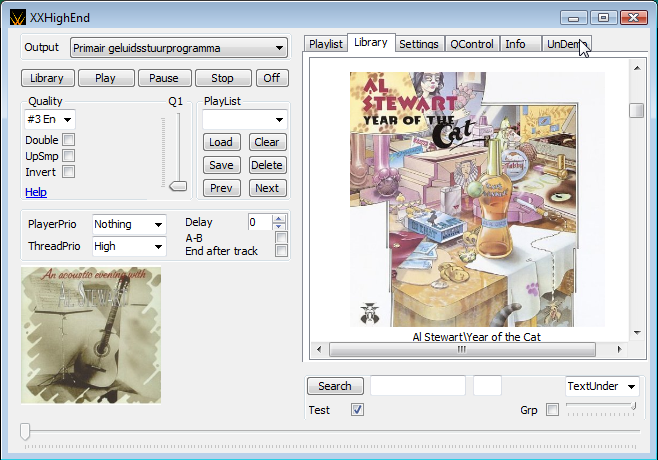Screen dimensions: 658x460
Task: Save the playlist with the Save button
Action: point(222,165)
